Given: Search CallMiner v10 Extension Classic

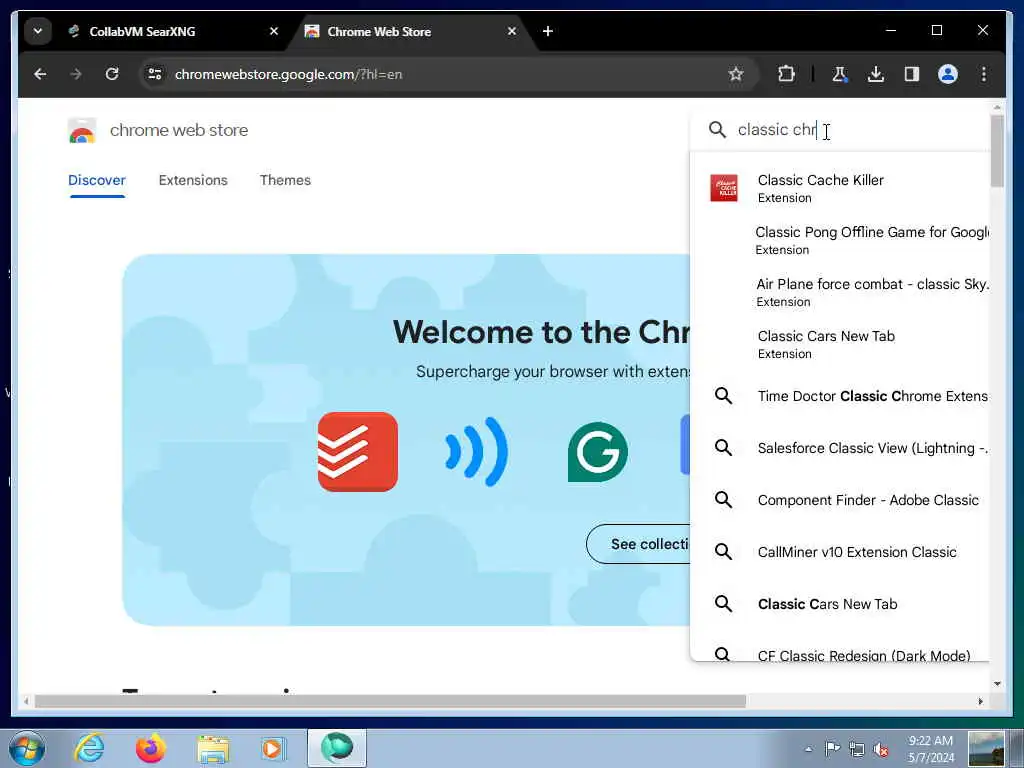Looking at the screenshot, I should 840,552.
